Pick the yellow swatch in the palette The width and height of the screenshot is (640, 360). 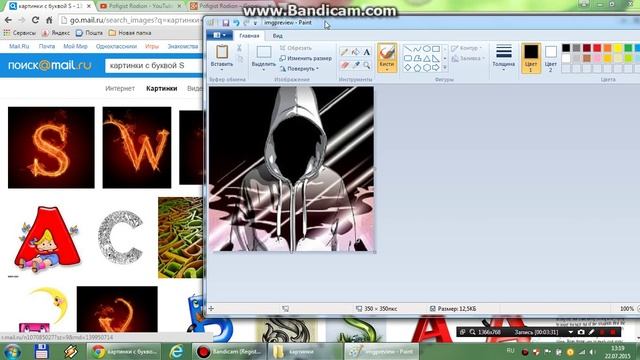pos(618,48)
